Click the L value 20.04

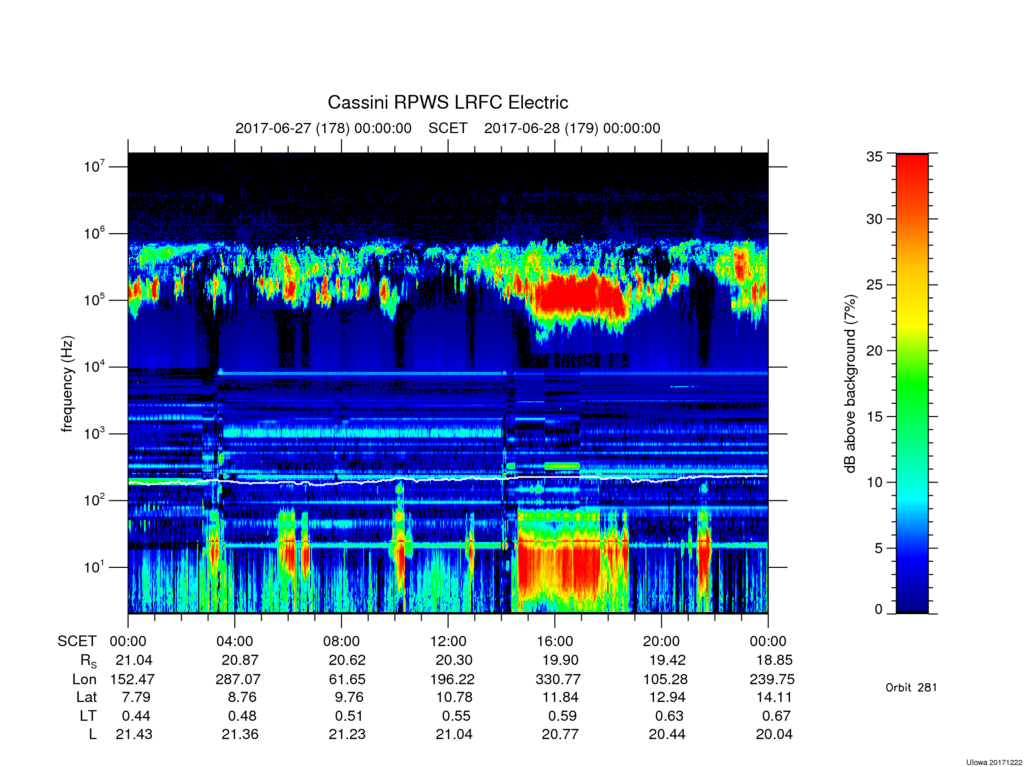click(x=774, y=734)
